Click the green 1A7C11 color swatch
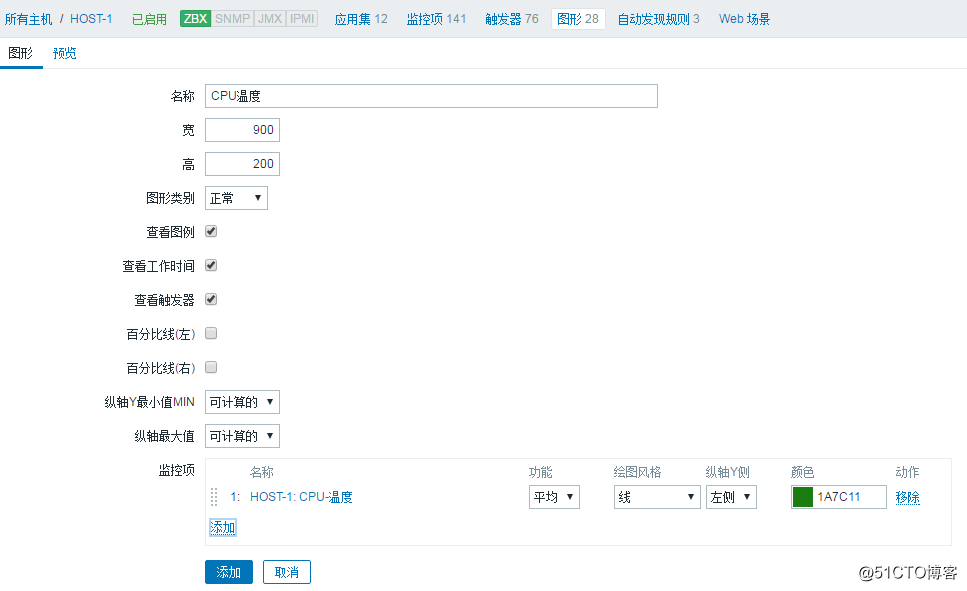 coord(802,497)
